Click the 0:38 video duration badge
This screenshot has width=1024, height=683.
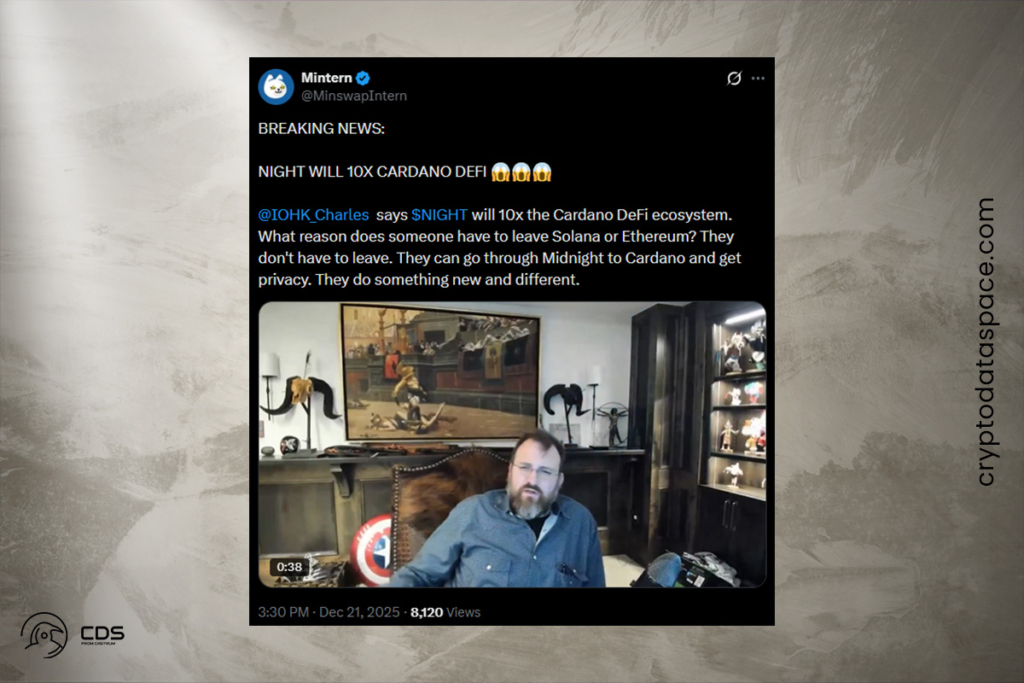[289, 567]
